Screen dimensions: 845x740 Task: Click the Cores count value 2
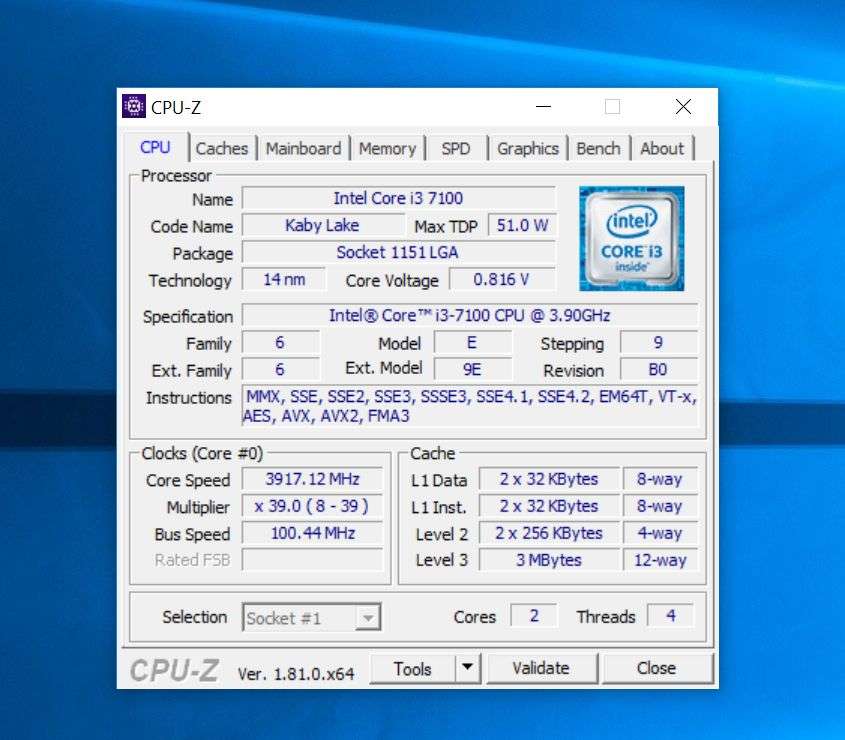click(534, 616)
